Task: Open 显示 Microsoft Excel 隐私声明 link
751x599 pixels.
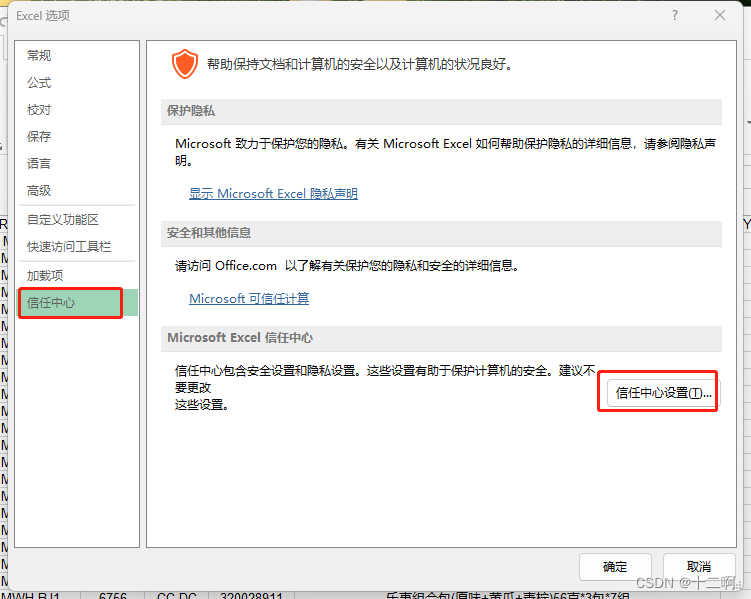Action: [x=273, y=193]
